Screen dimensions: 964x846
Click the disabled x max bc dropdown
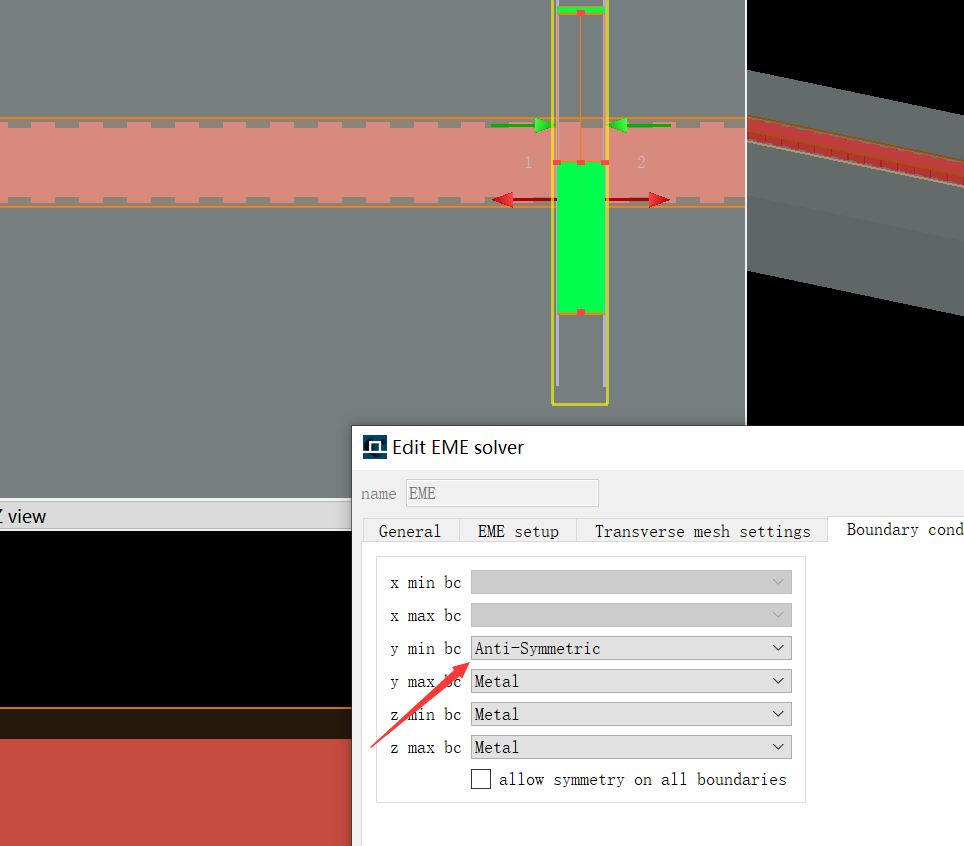point(631,615)
